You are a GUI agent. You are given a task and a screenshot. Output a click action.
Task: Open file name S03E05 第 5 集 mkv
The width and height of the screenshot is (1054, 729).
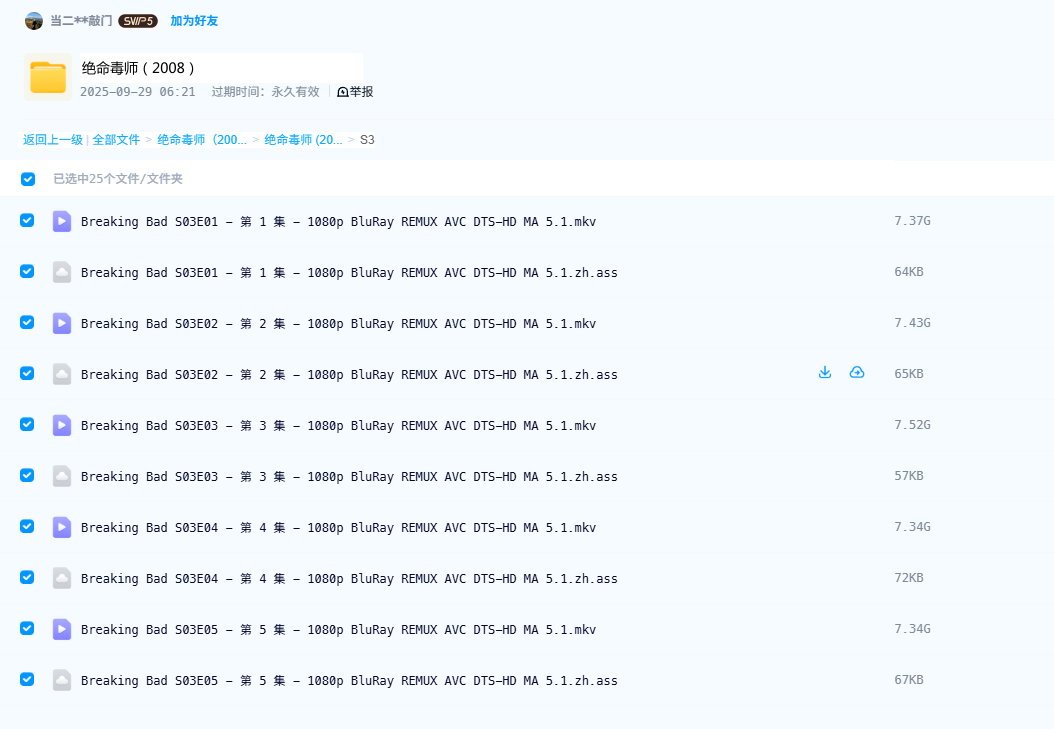coord(338,630)
